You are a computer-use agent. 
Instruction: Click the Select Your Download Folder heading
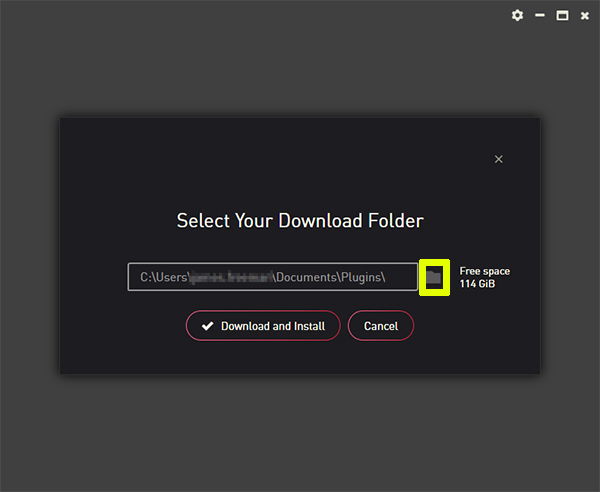(300, 221)
